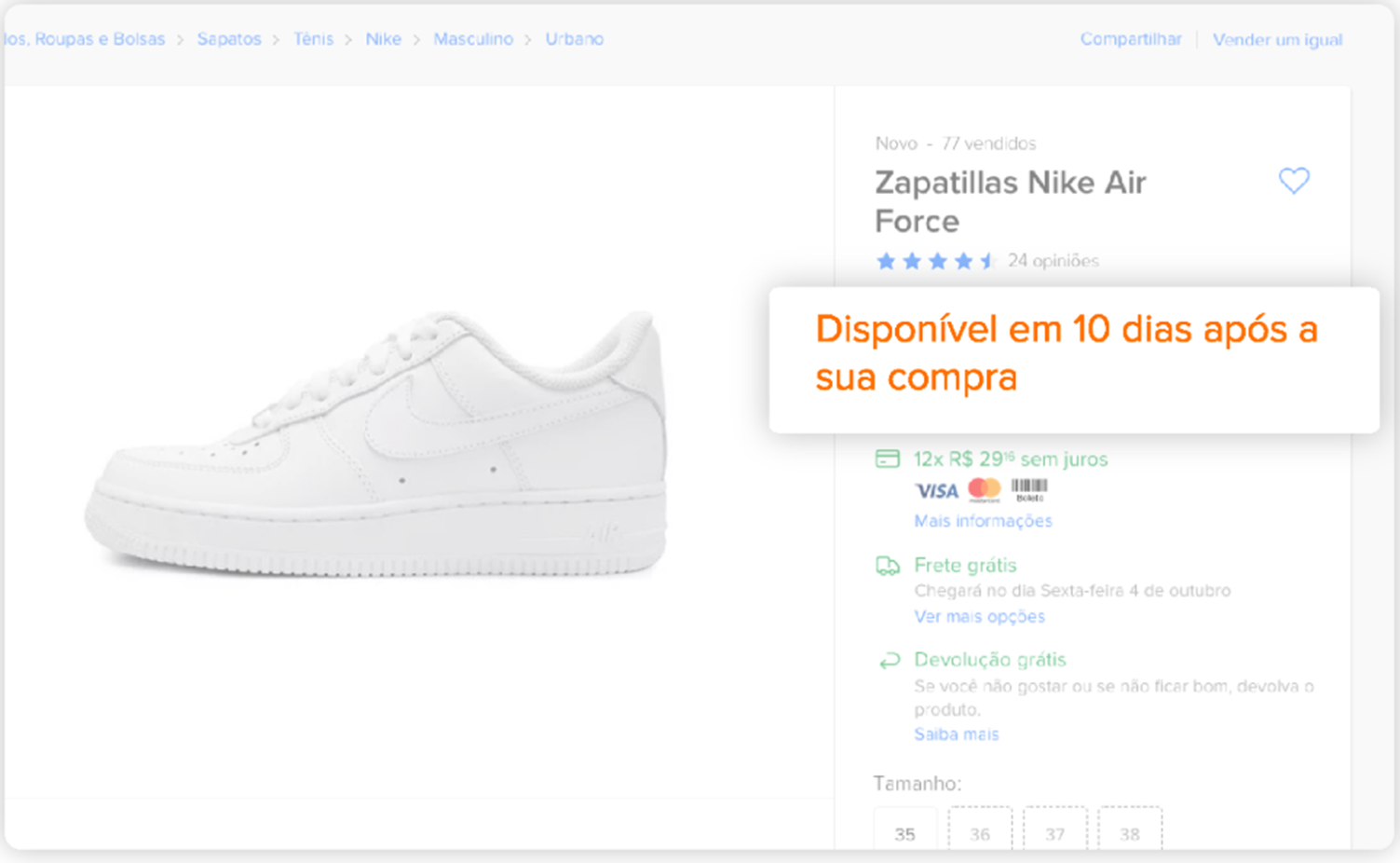
Task: Open the 24 opiniões reviews link
Action: [x=1053, y=261]
